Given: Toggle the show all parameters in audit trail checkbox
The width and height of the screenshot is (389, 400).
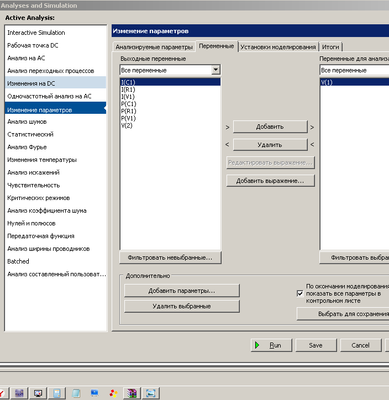Looking at the screenshot, I should click(300, 293).
